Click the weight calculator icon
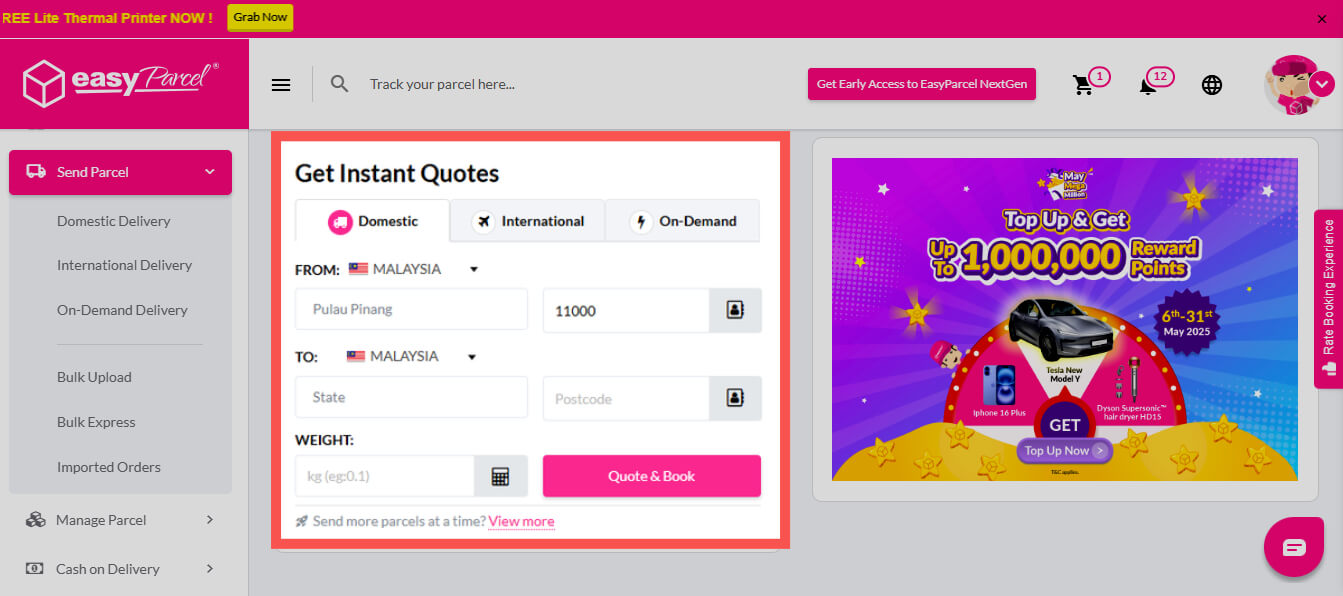 (500, 476)
